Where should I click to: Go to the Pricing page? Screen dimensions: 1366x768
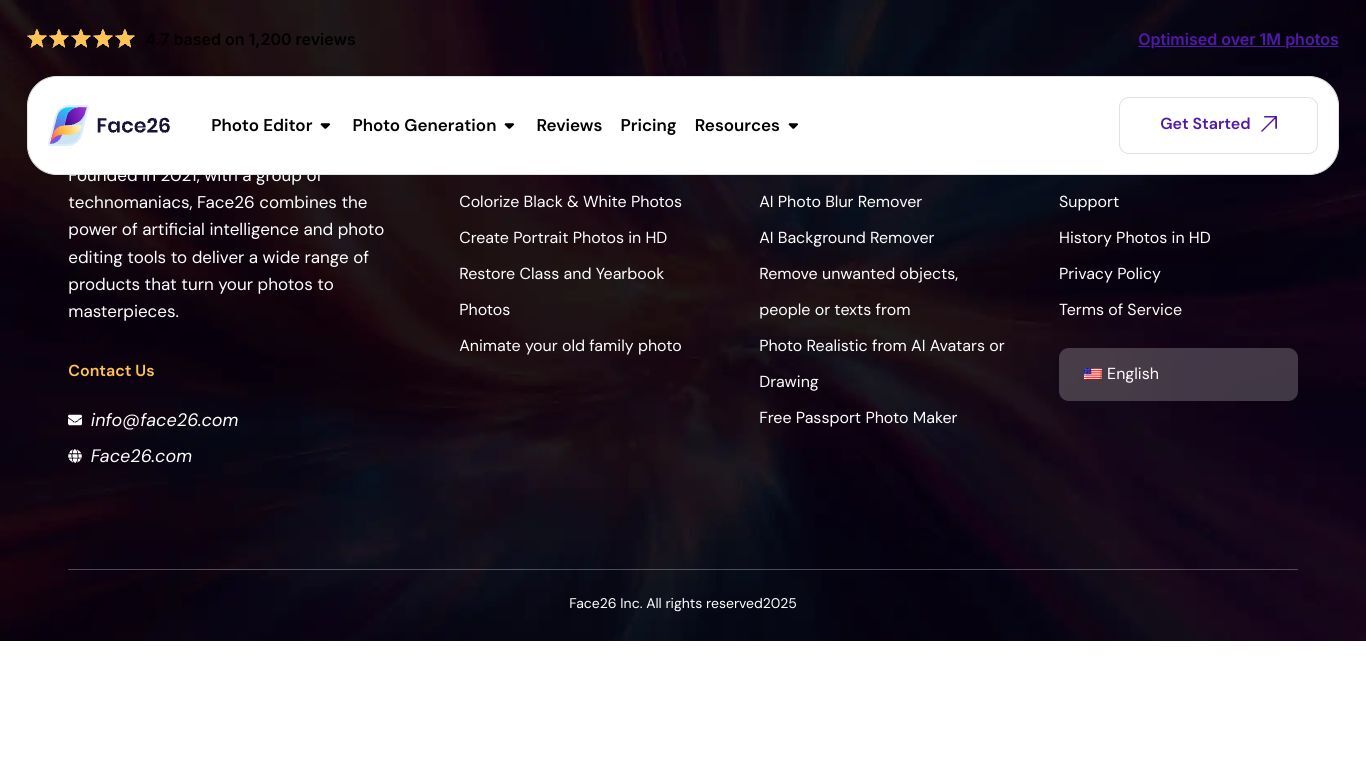[648, 125]
